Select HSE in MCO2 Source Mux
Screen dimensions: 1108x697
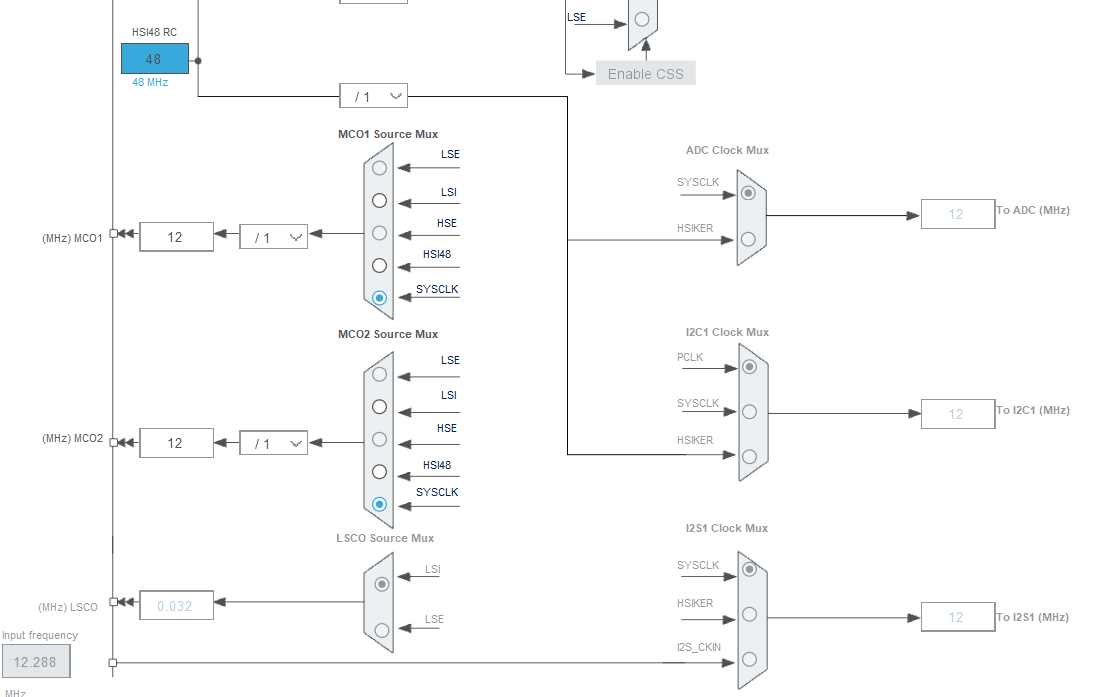[379, 440]
